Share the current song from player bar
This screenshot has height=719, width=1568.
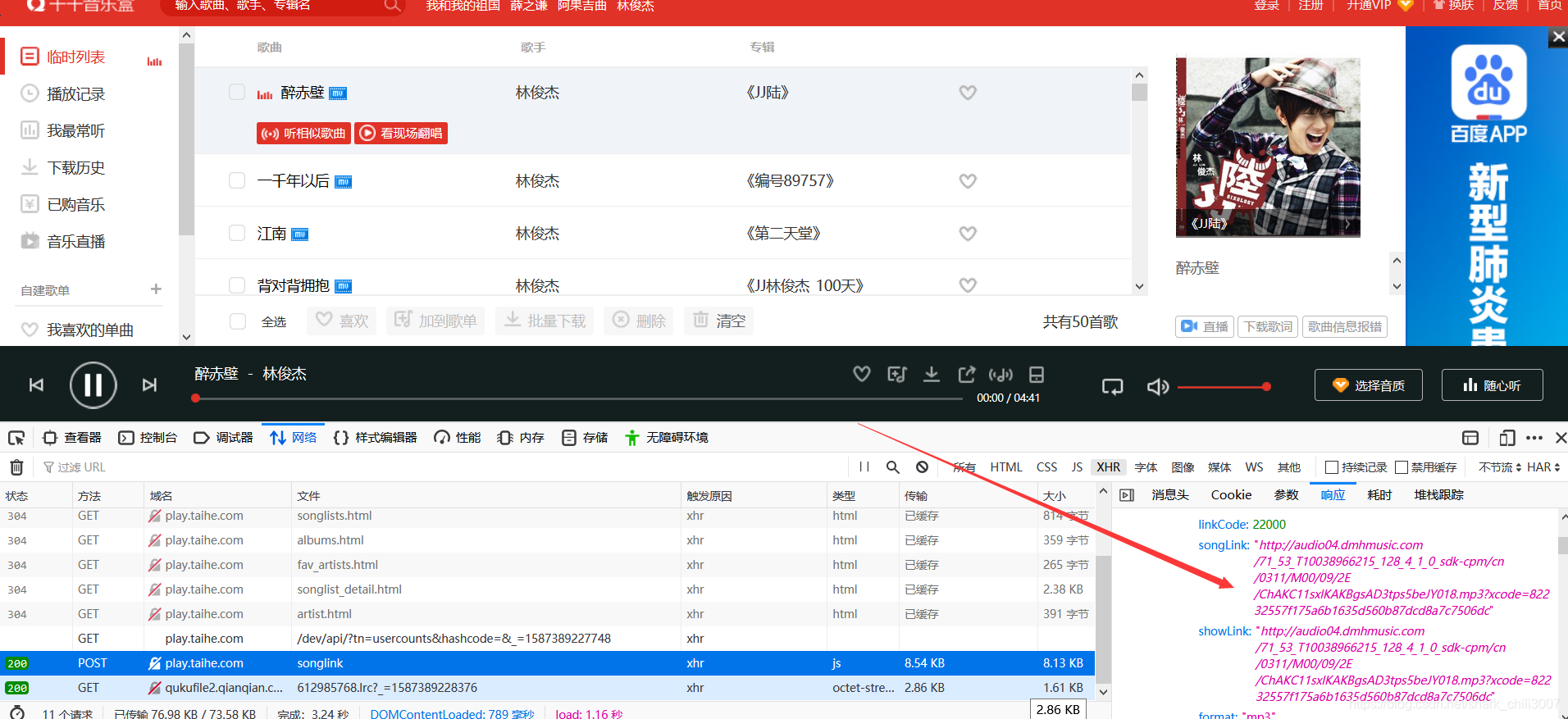[967, 374]
